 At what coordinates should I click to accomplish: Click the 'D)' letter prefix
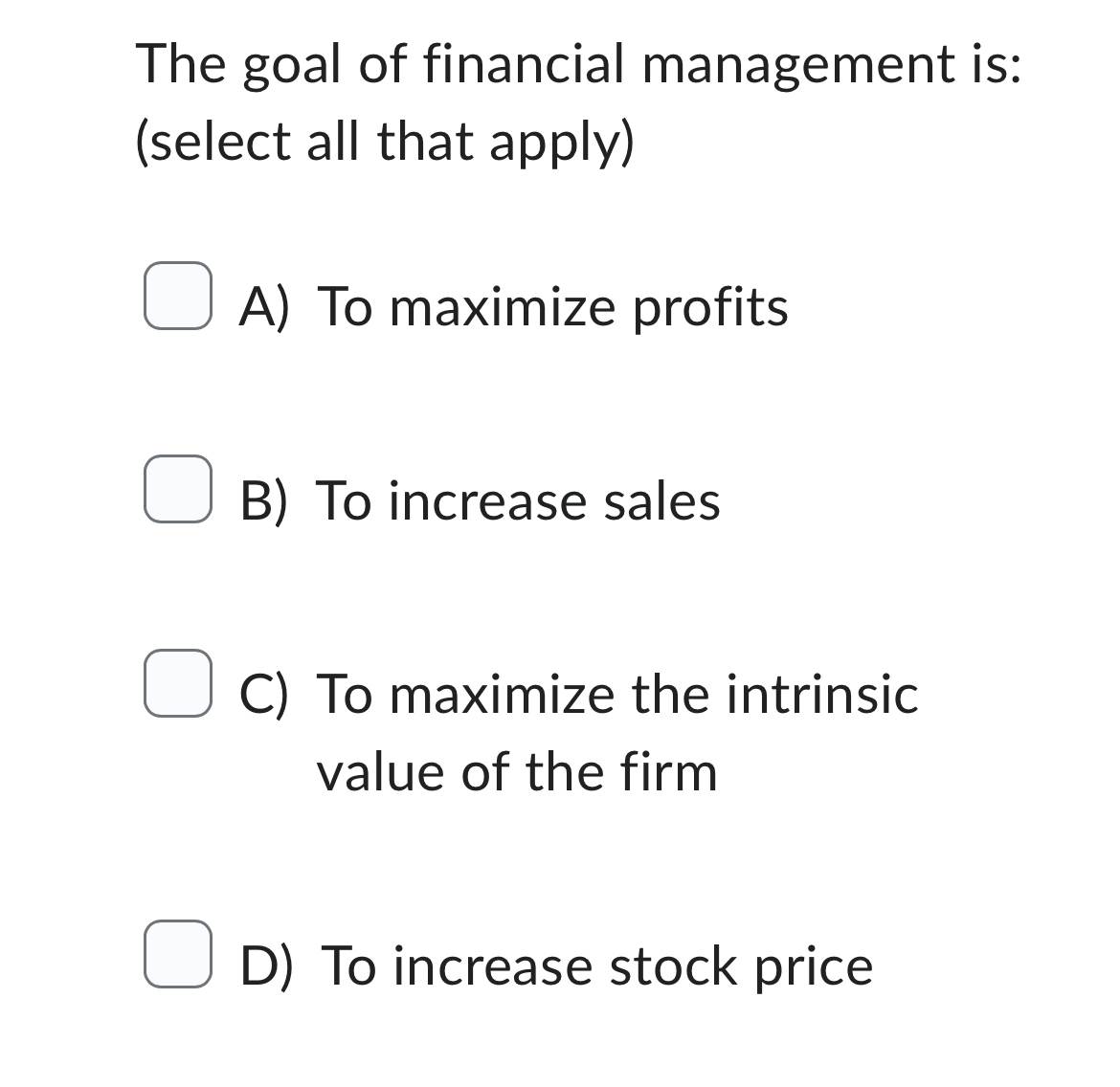tap(266, 965)
